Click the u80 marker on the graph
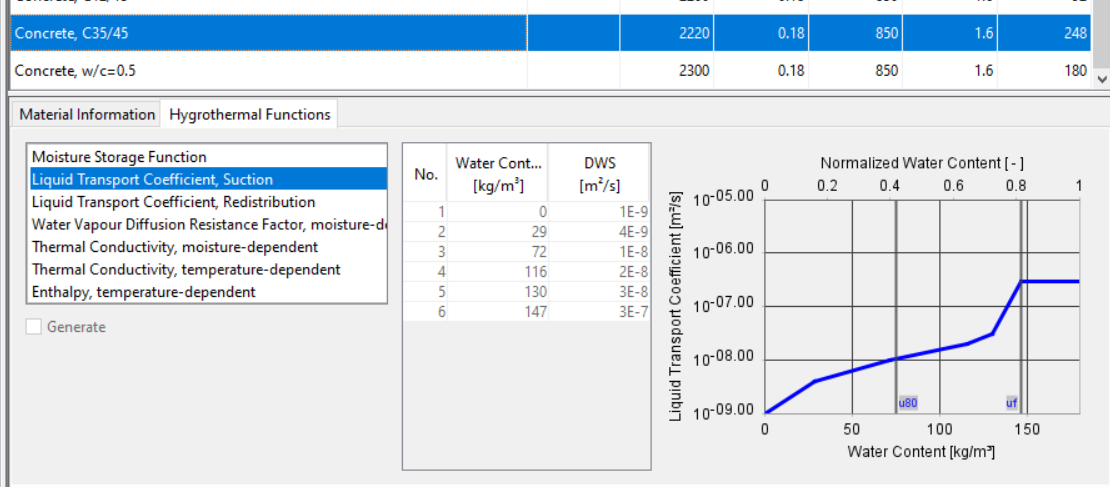The height and width of the screenshot is (487, 1110). (908, 403)
